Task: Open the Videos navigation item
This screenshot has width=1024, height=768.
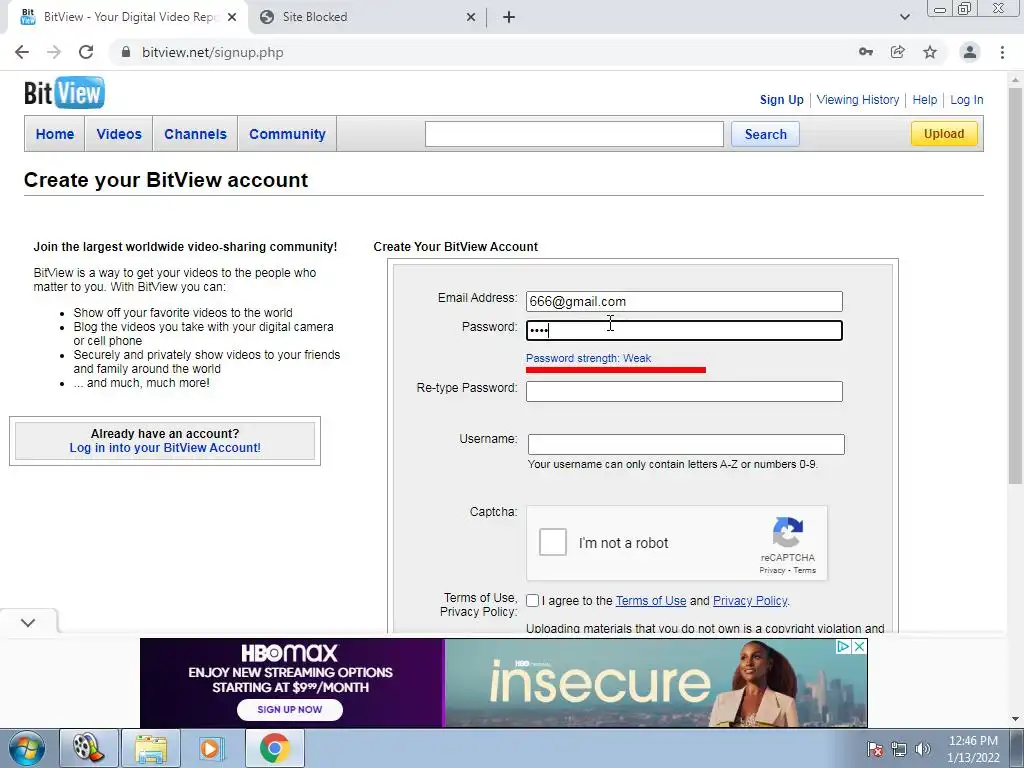Action: (119, 134)
